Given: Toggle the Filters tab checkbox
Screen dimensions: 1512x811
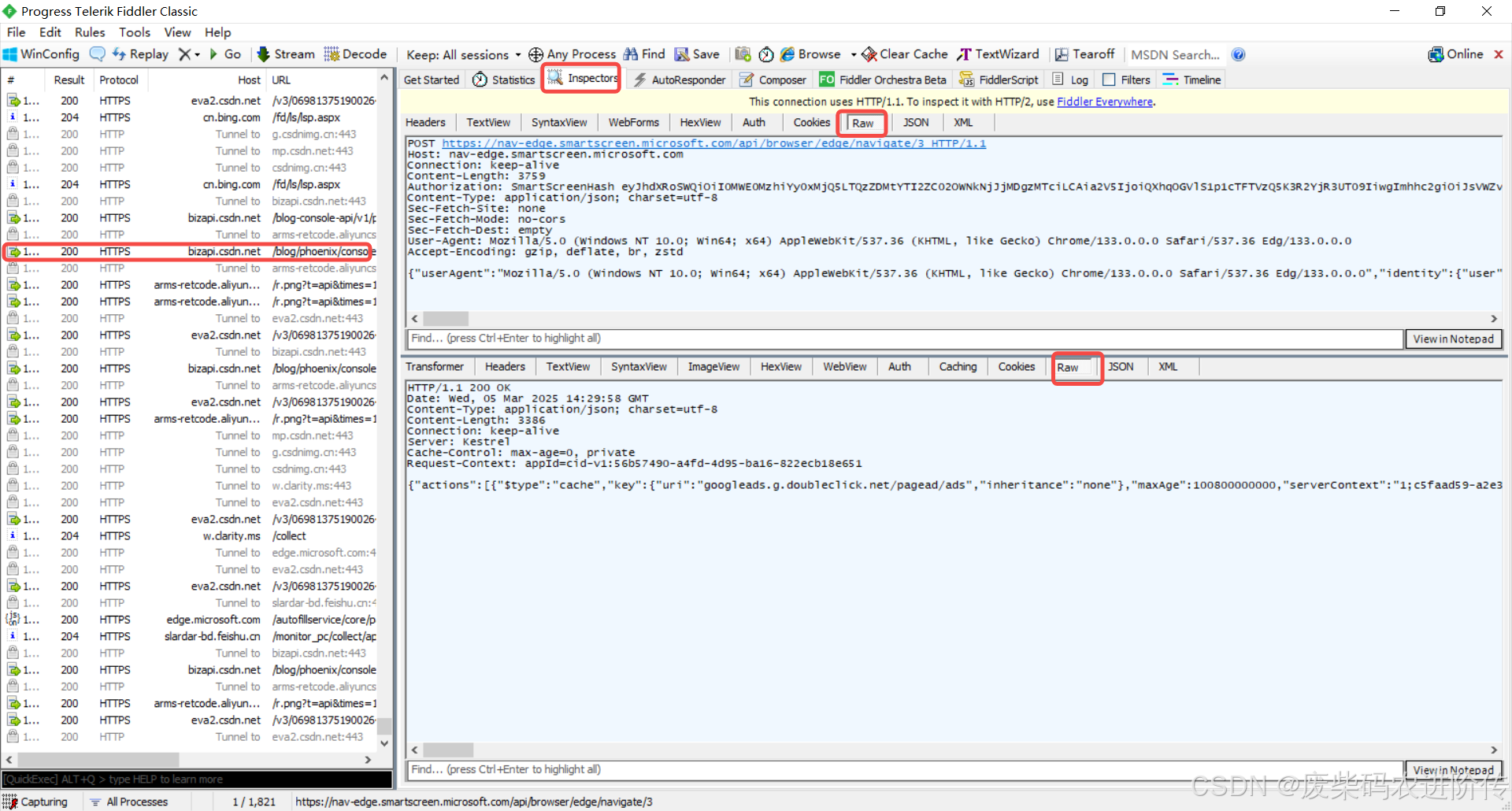Looking at the screenshot, I should click(1109, 80).
